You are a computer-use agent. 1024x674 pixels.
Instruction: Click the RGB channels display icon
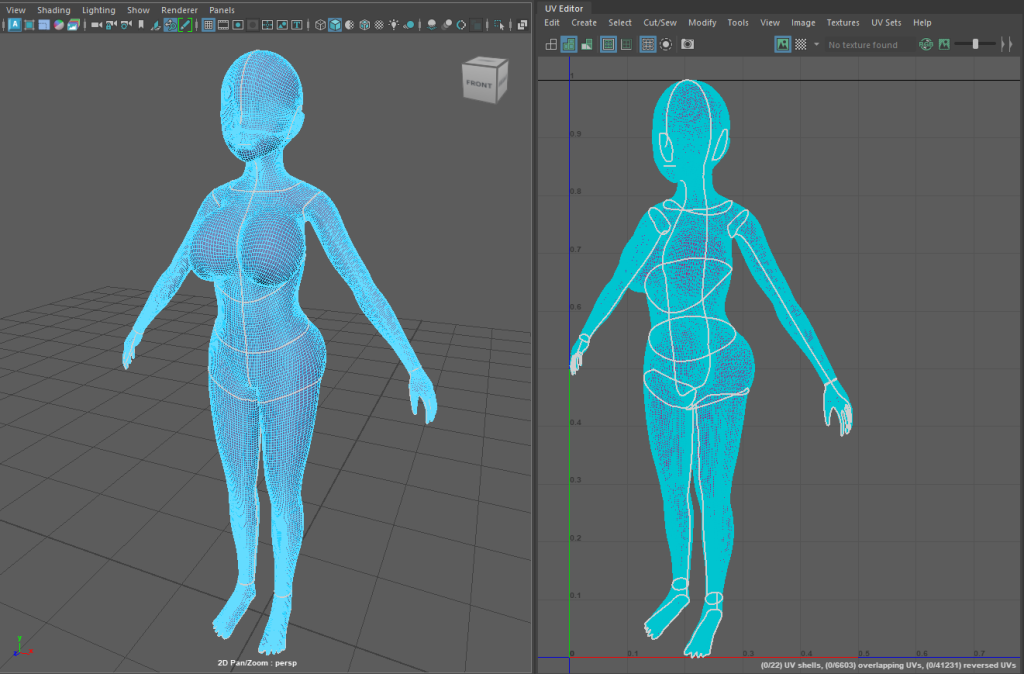pos(926,44)
